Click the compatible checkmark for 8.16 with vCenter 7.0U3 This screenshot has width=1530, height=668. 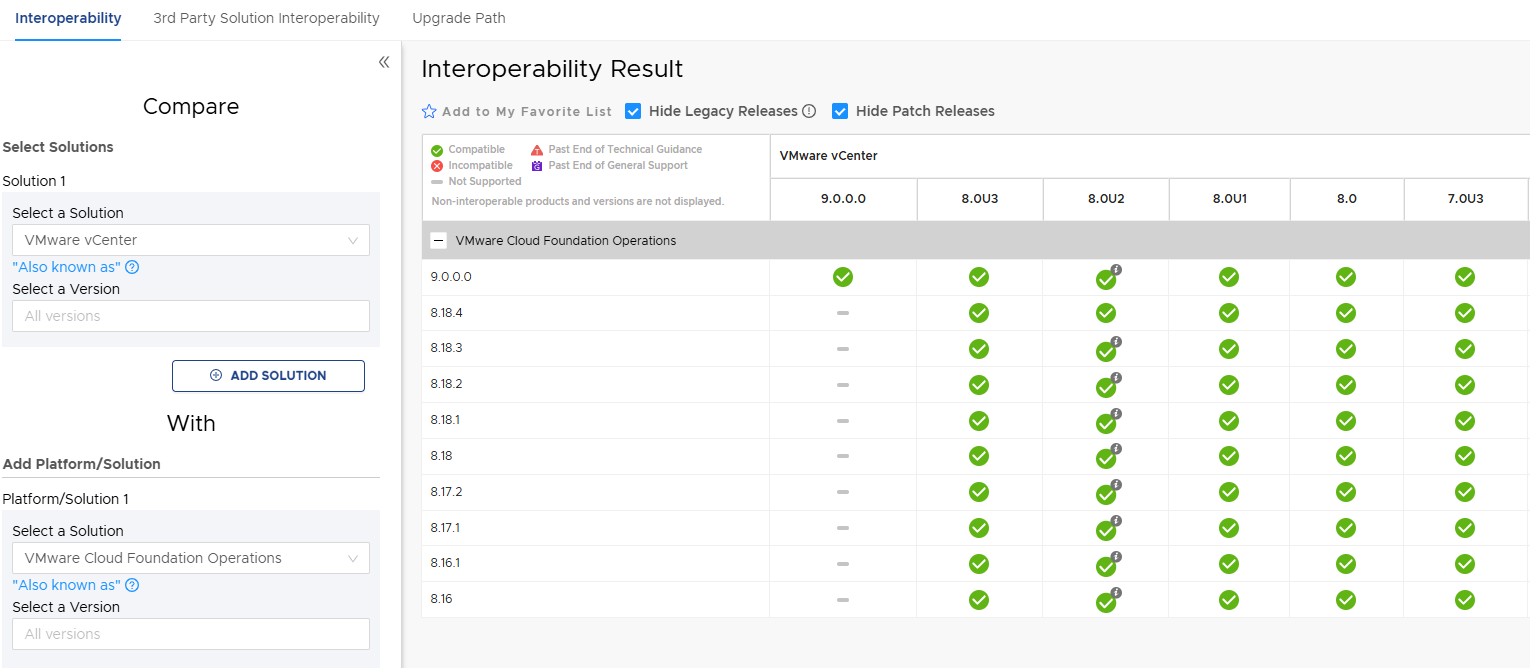(x=1465, y=600)
